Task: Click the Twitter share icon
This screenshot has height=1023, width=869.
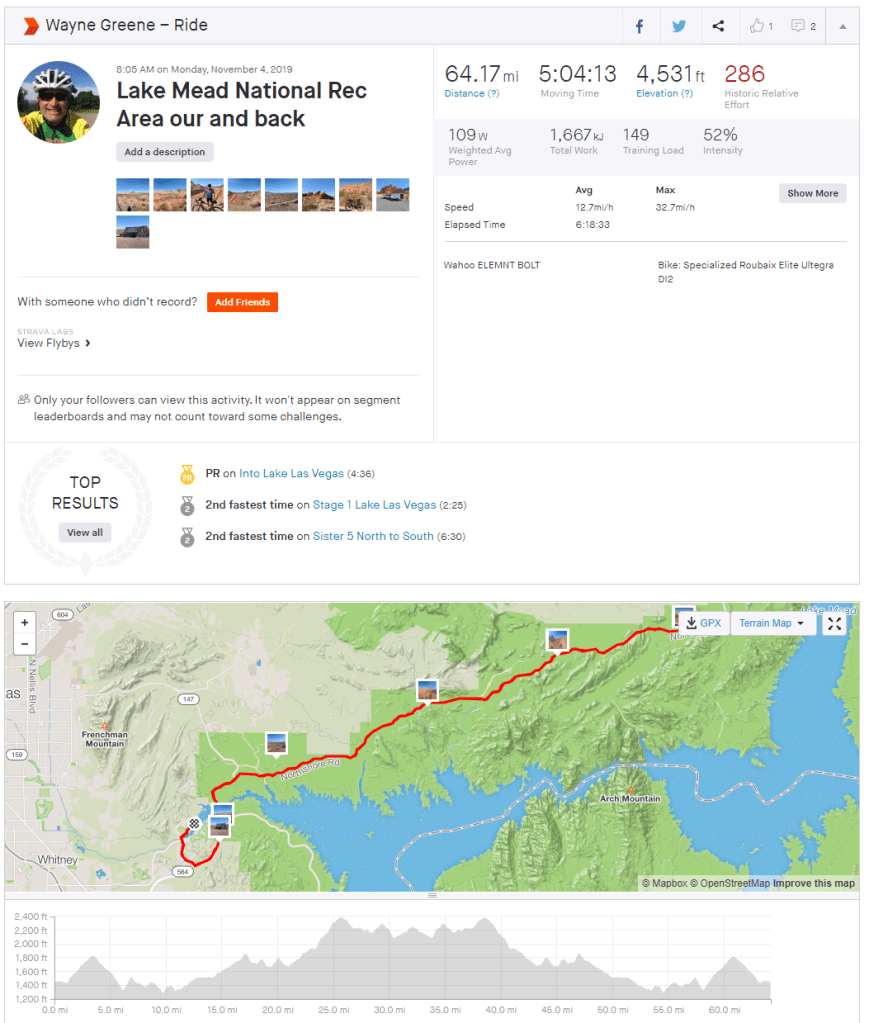Action: pyautogui.click(x=679, y=27)
